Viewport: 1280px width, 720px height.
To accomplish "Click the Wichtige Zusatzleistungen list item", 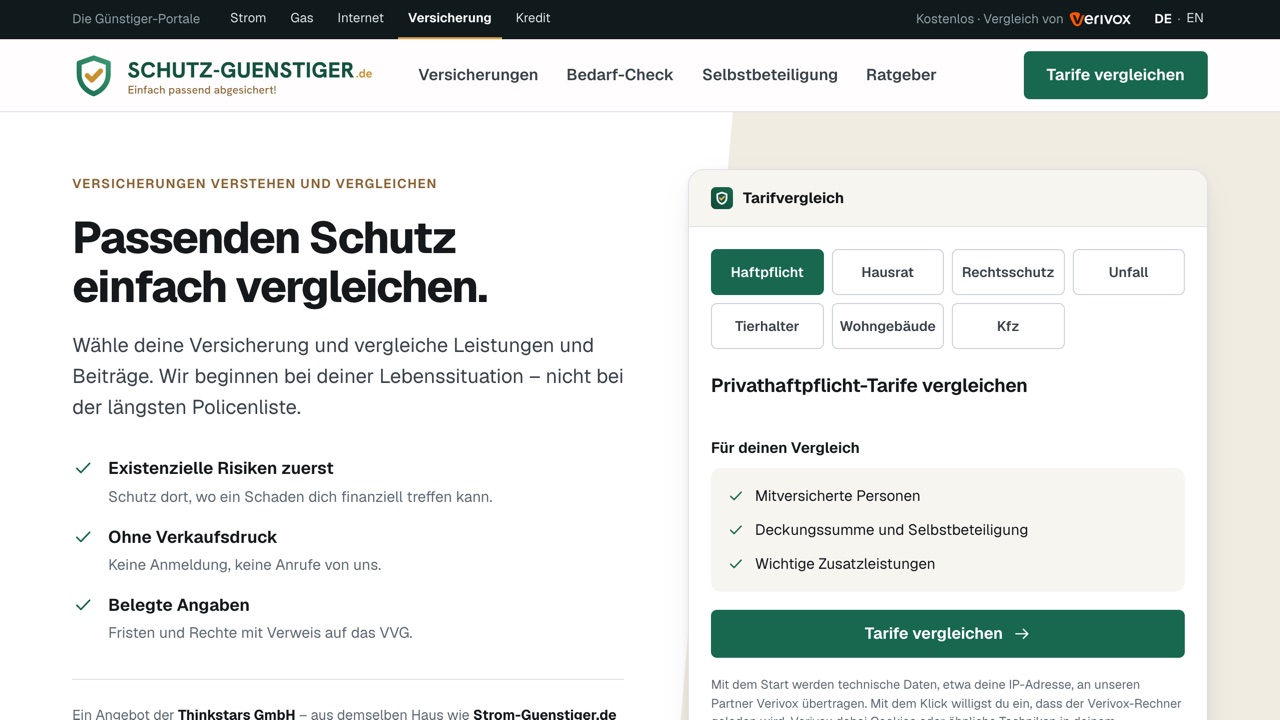I will (x=845, y=564).
